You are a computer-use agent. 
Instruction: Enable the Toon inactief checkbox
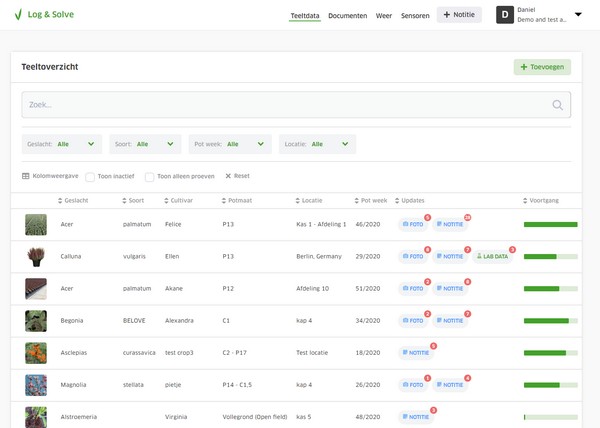pyautogui.click(x=90, y=177)
